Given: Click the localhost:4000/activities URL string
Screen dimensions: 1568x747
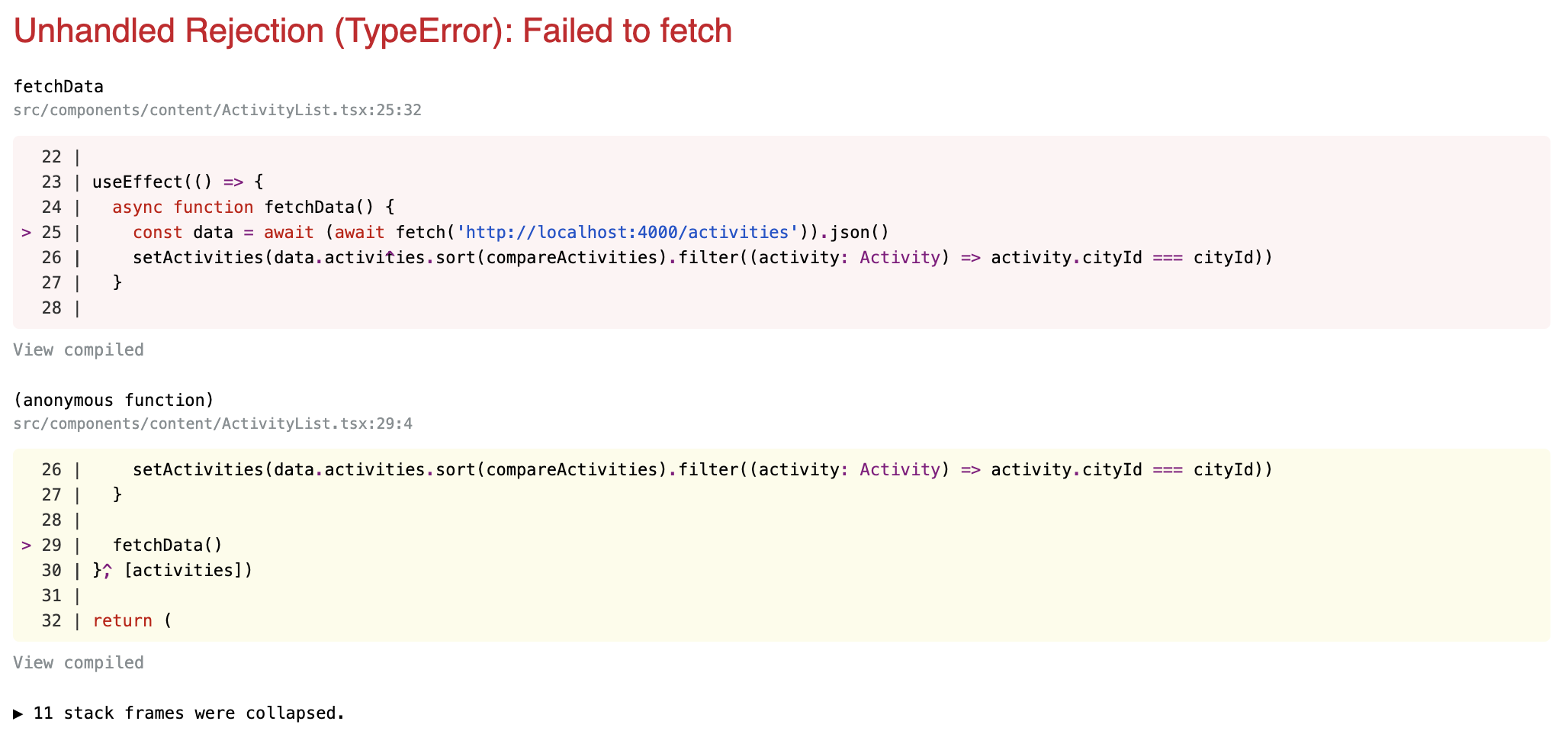Looking at the screenshot, I should (627, 233).
